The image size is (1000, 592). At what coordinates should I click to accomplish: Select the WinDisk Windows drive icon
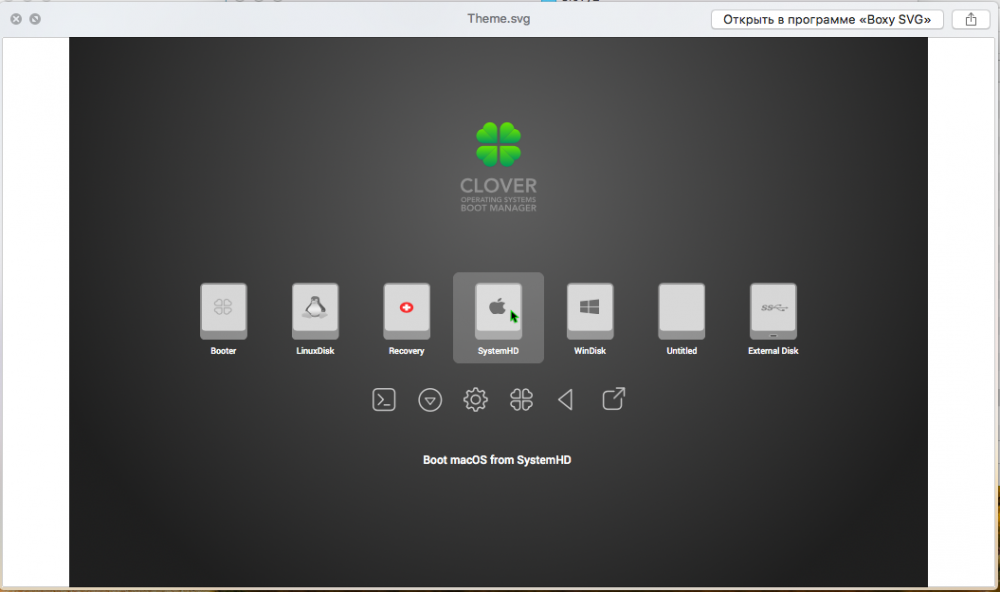click(x=590, y=311)
